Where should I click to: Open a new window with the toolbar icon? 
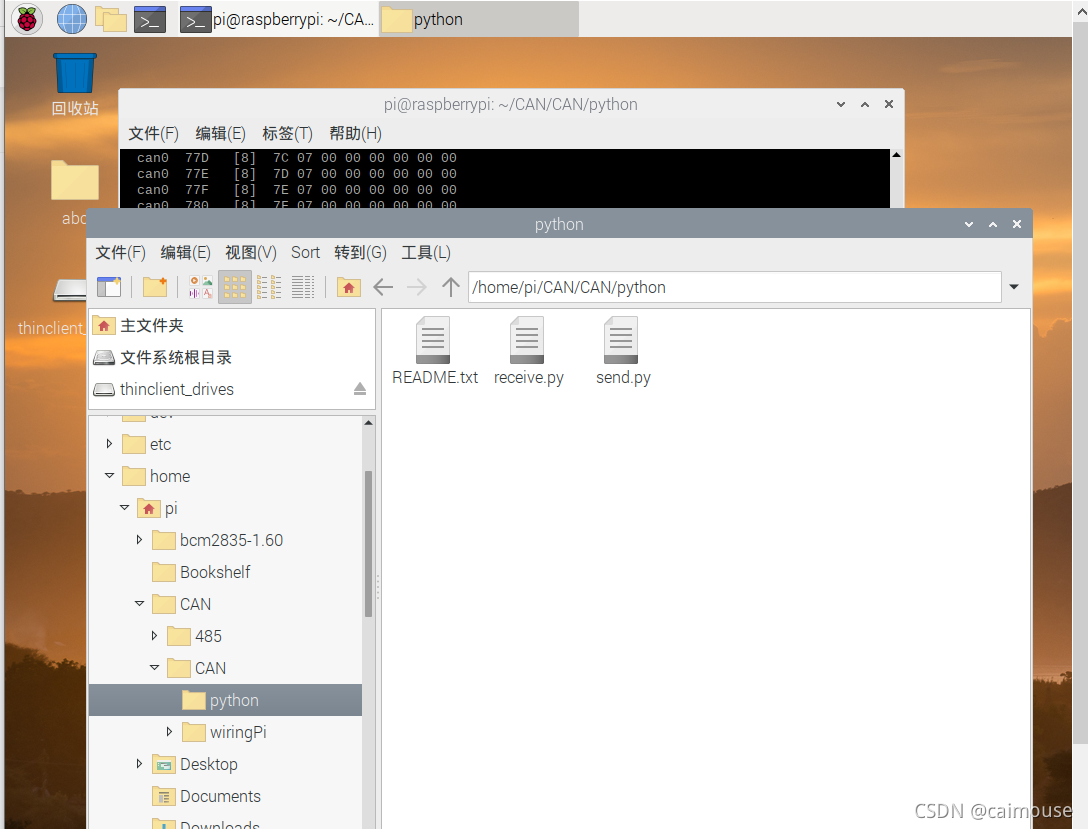(109, 287)
